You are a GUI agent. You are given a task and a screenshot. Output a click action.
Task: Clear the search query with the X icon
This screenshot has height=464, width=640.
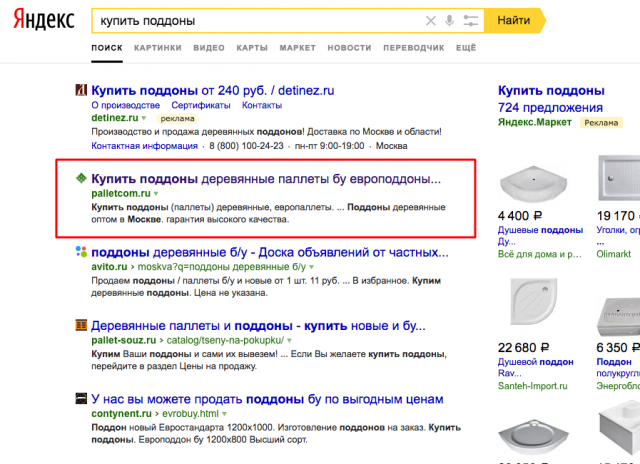[x=431, y=20]
